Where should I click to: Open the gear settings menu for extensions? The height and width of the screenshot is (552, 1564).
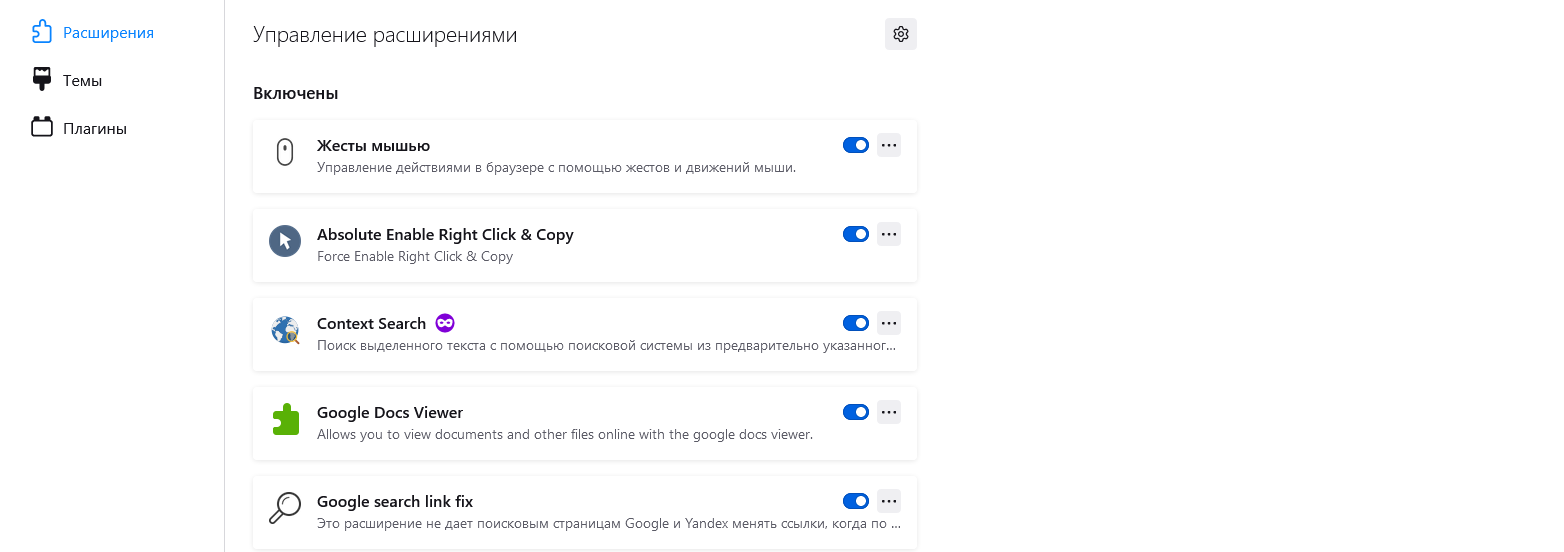[901, 34]
